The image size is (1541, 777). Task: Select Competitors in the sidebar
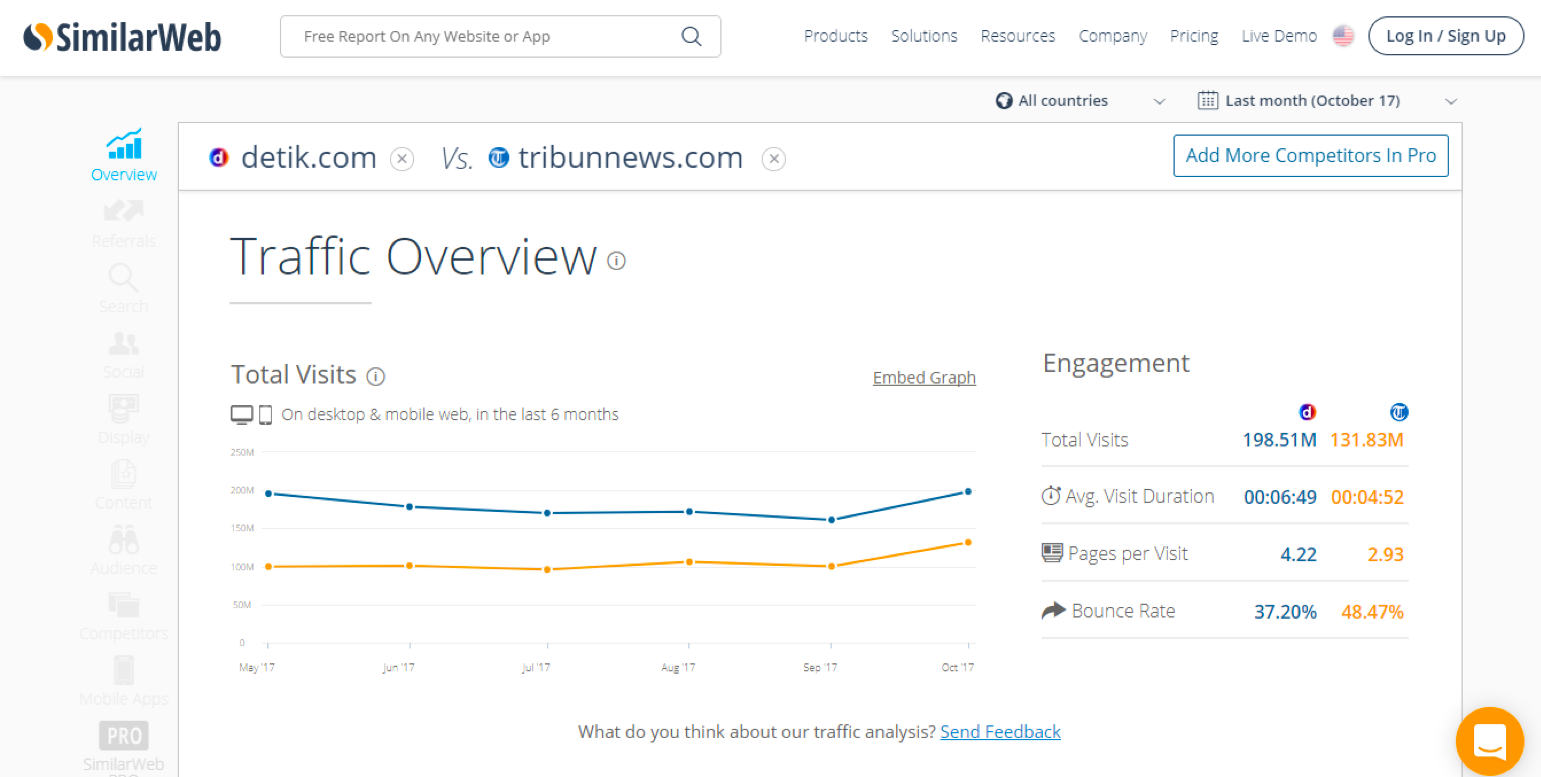(x=124, y=617)
